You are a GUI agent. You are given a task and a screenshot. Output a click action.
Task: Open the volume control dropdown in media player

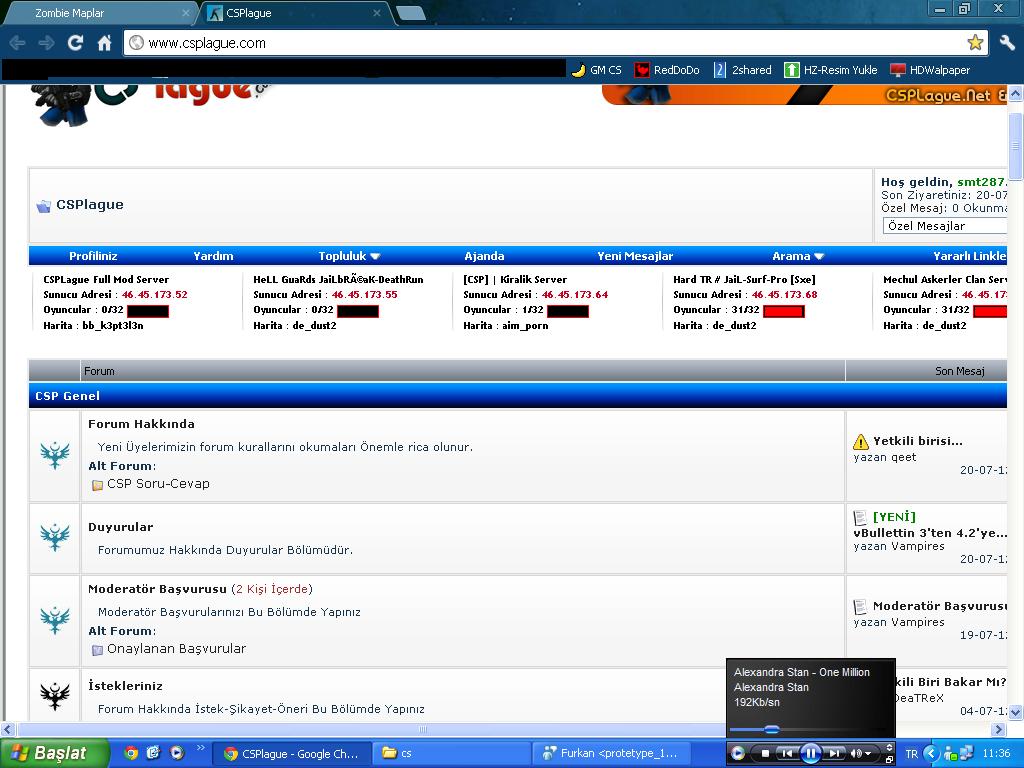point(868,753)
